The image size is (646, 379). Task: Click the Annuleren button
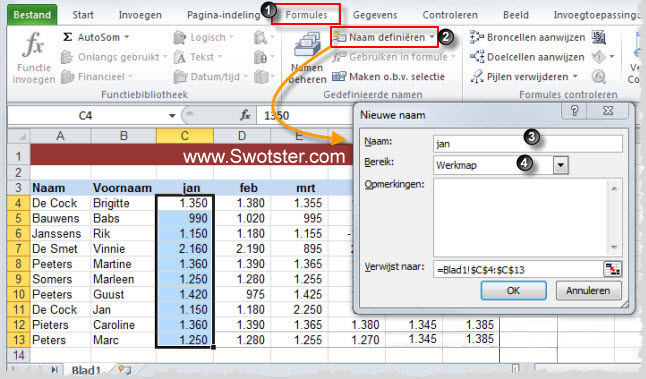click(588, 290)
